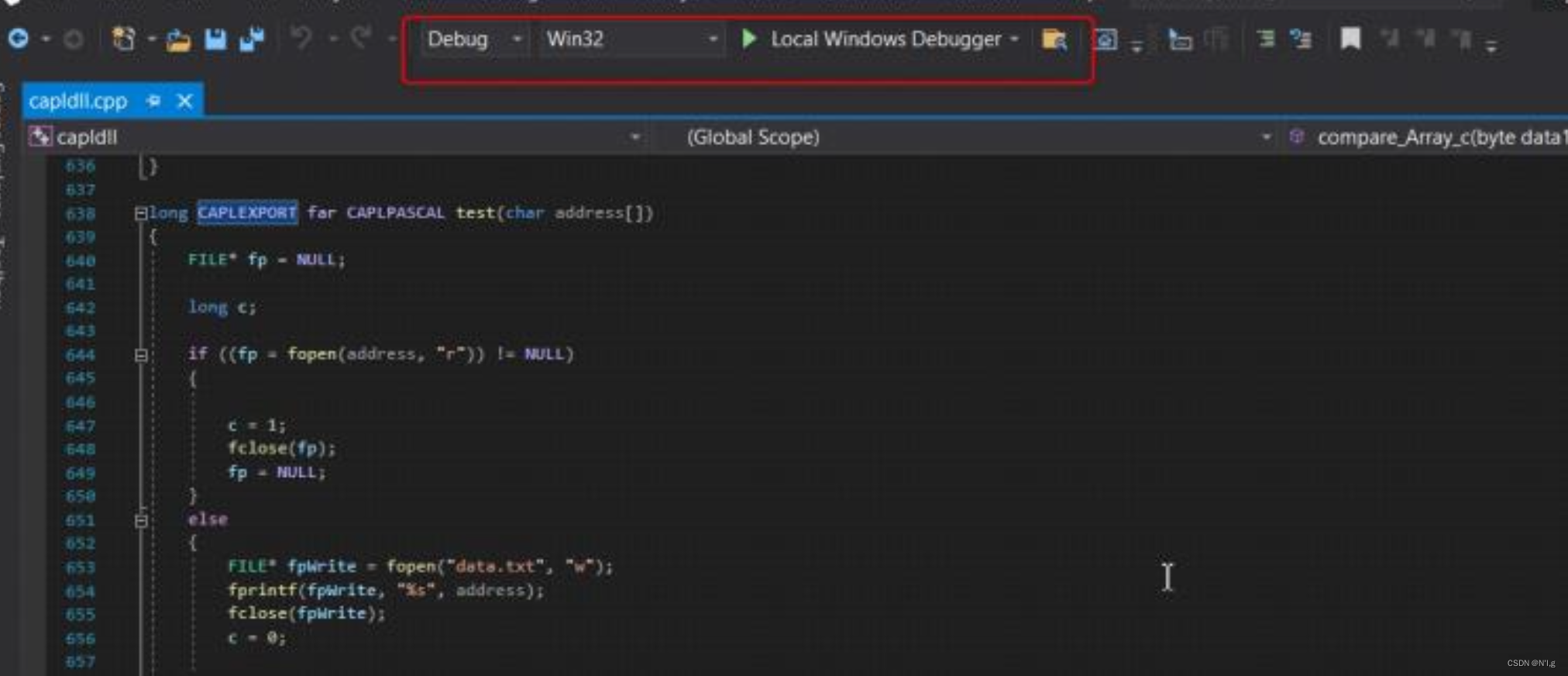
Task: Open the navigate backward history dropdown arrow
Action: point(46,39)
